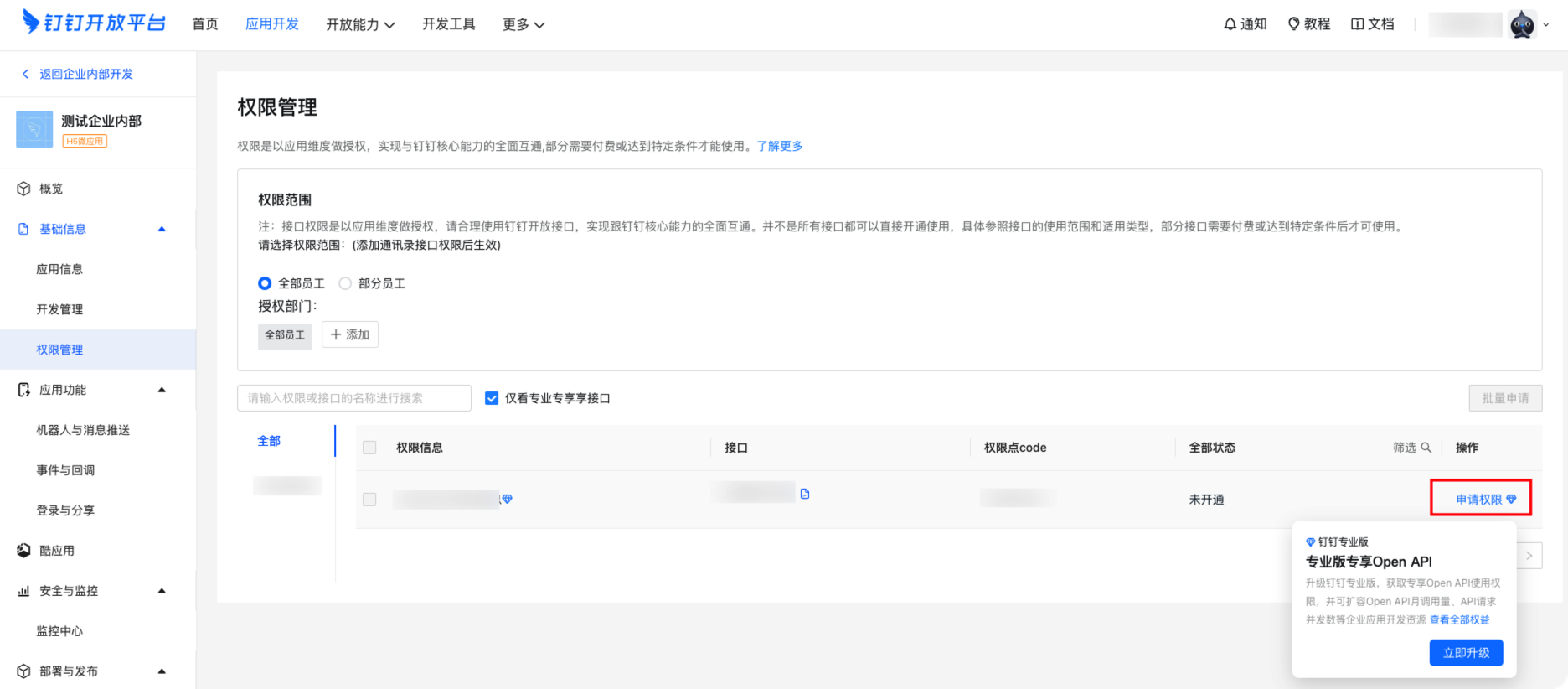Open the 查看全部权益 link

tap(1460, 620)
